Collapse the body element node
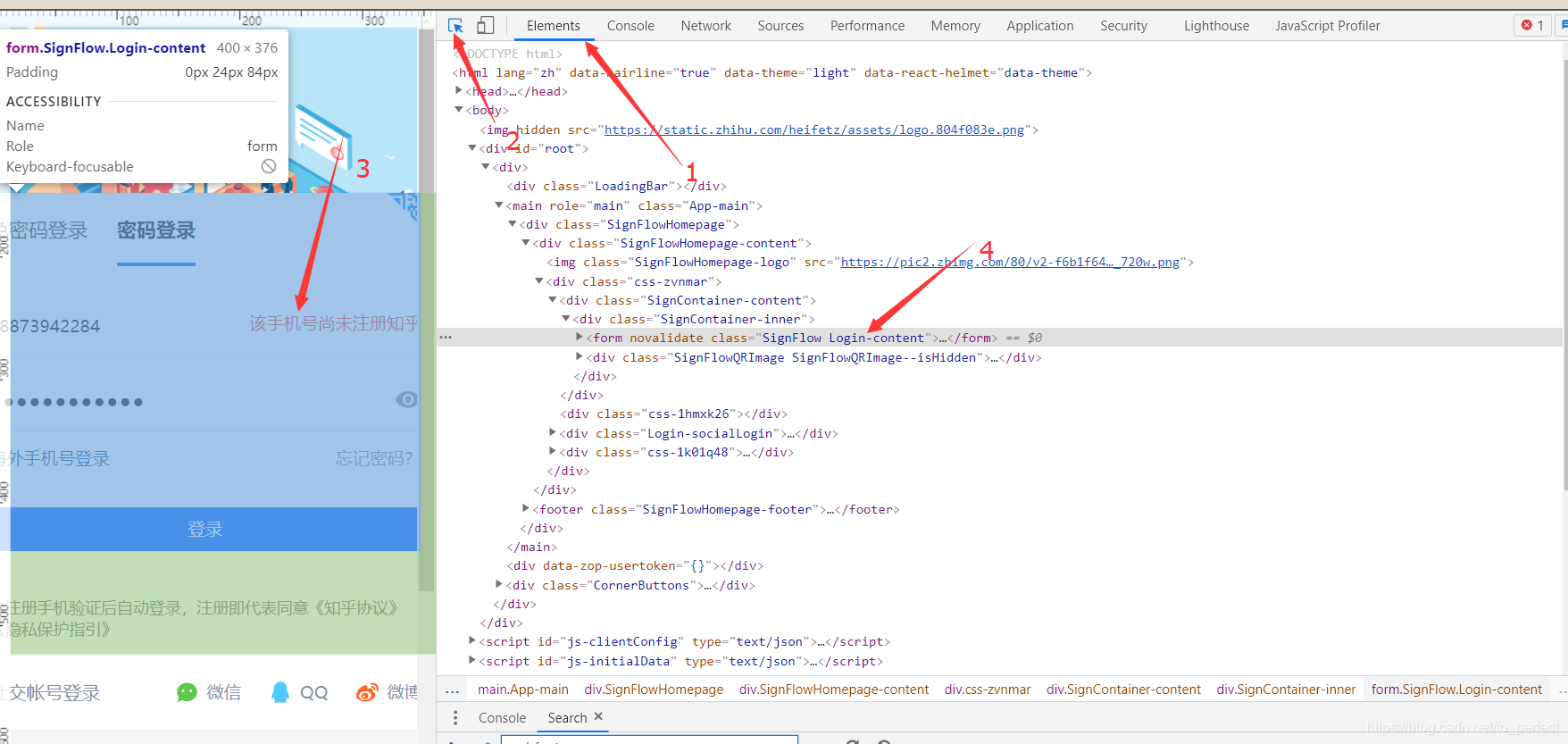1568x744 pixels. 459,110
